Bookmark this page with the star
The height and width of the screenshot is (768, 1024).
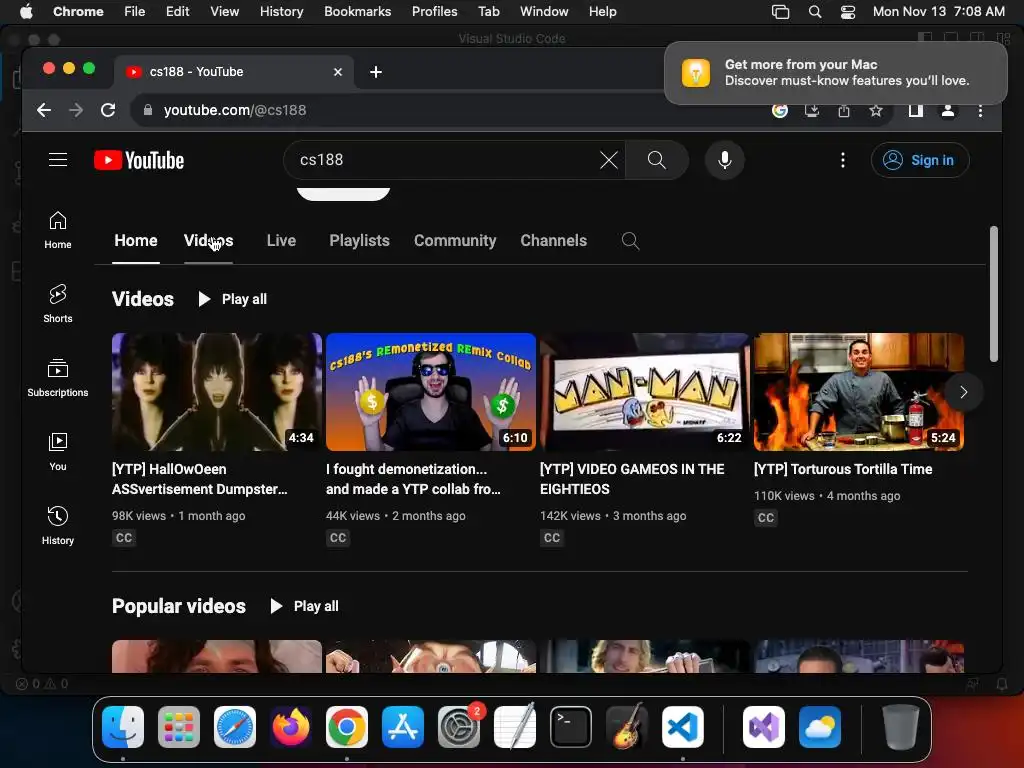pyautogui.click(x=876, y=110)
